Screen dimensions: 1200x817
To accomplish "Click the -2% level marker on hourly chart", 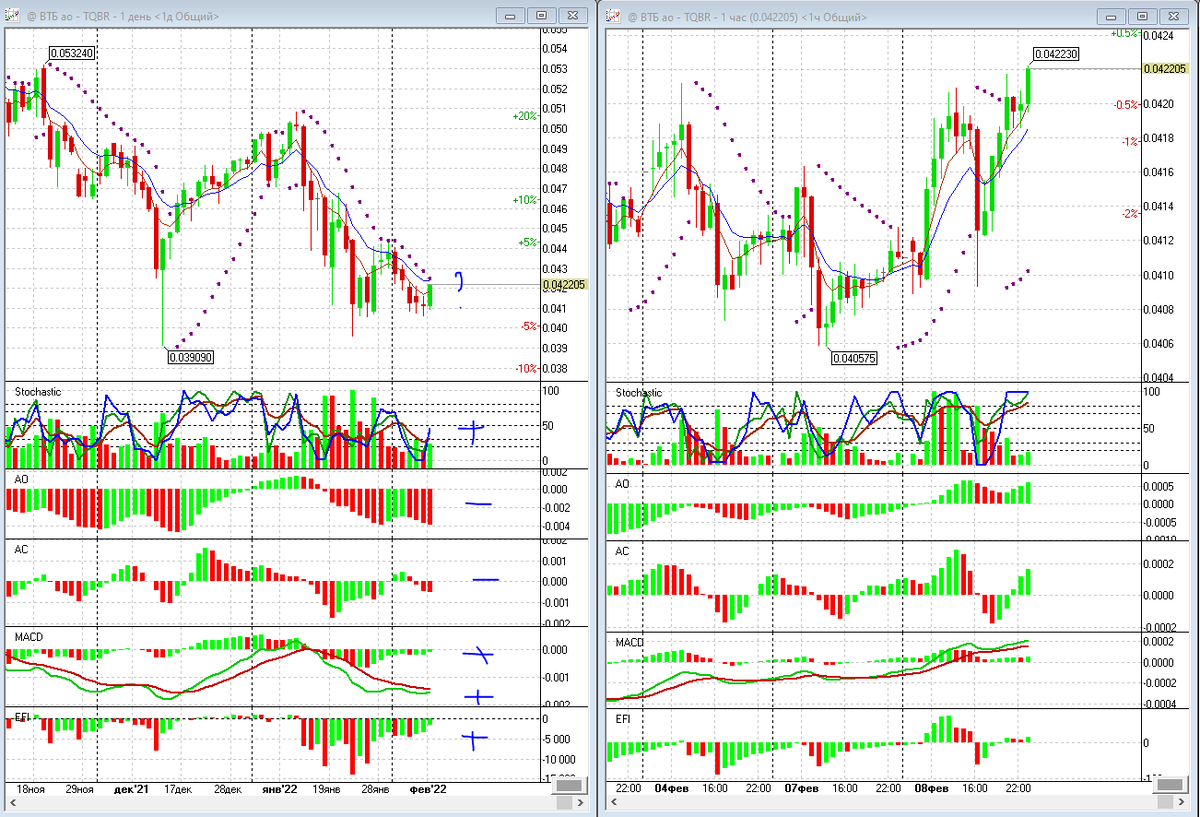I will pos(1129,214).
